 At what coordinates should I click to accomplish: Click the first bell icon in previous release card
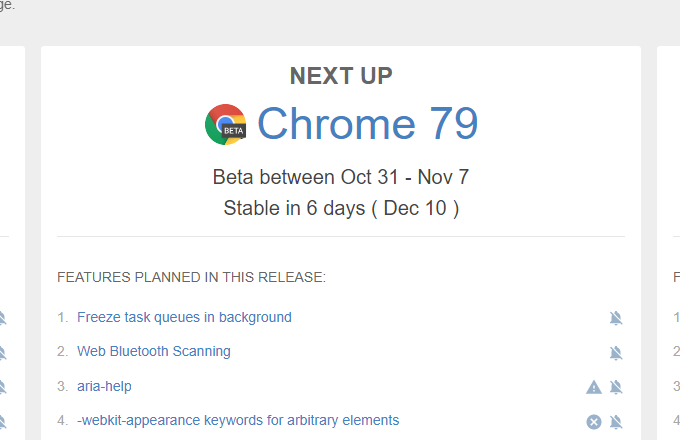(3, 318)
